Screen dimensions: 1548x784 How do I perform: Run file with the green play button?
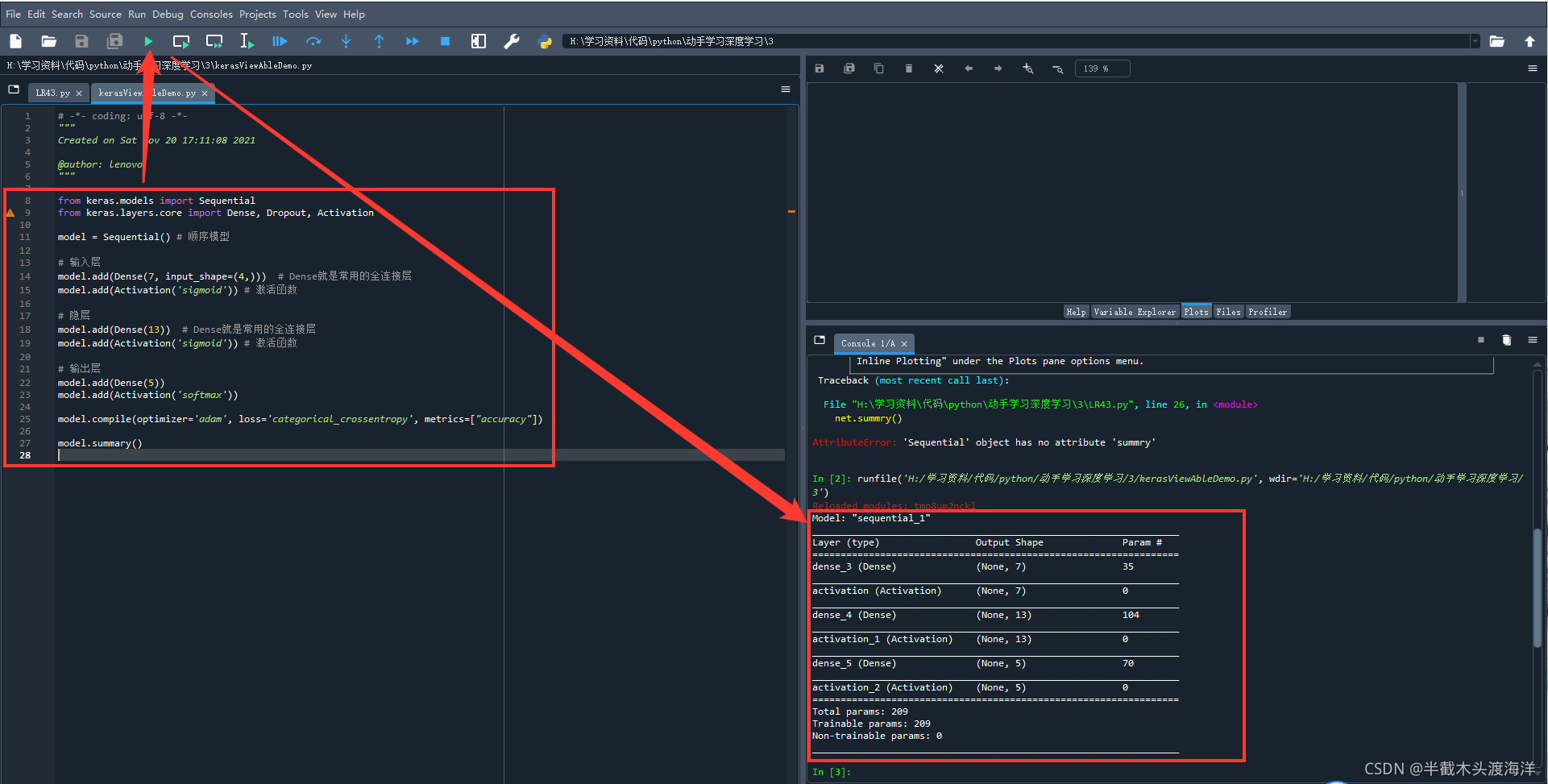coord(148,41)
